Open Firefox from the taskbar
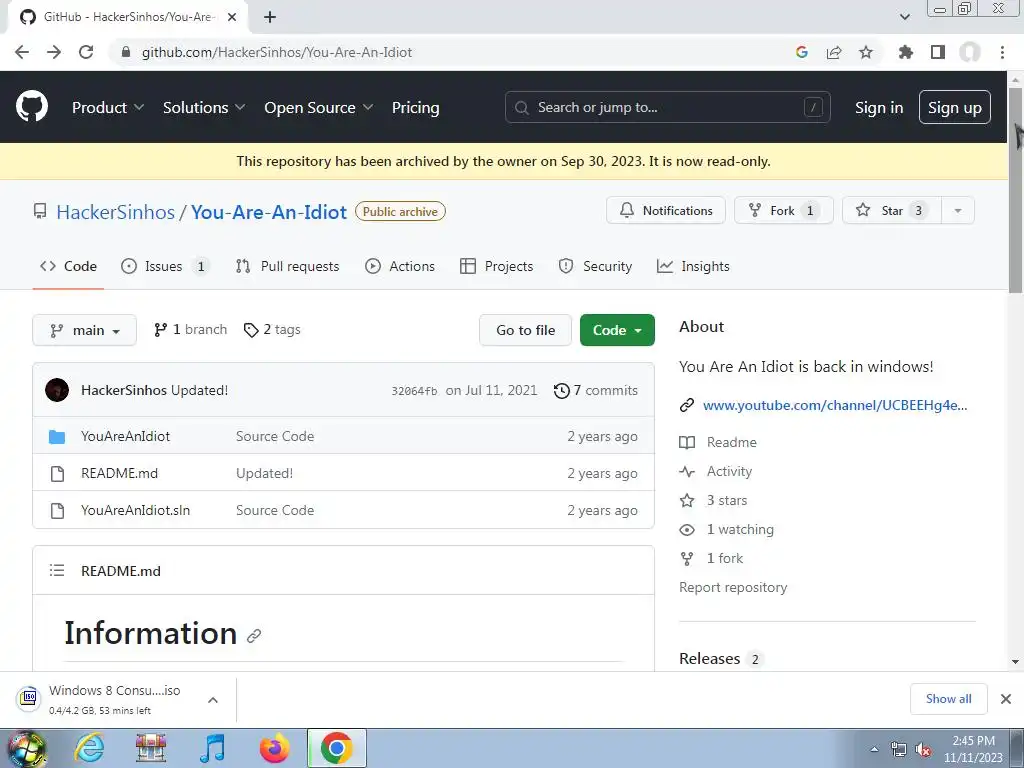The width and height of the screenshot is (1024, 768). [x=274, y=748]
